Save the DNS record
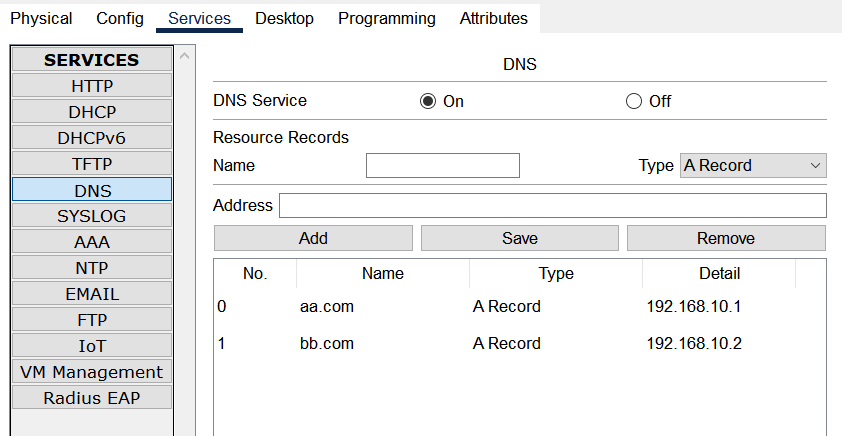The height and width of the screenshot is (436, 842). click(x=519, y=238)
